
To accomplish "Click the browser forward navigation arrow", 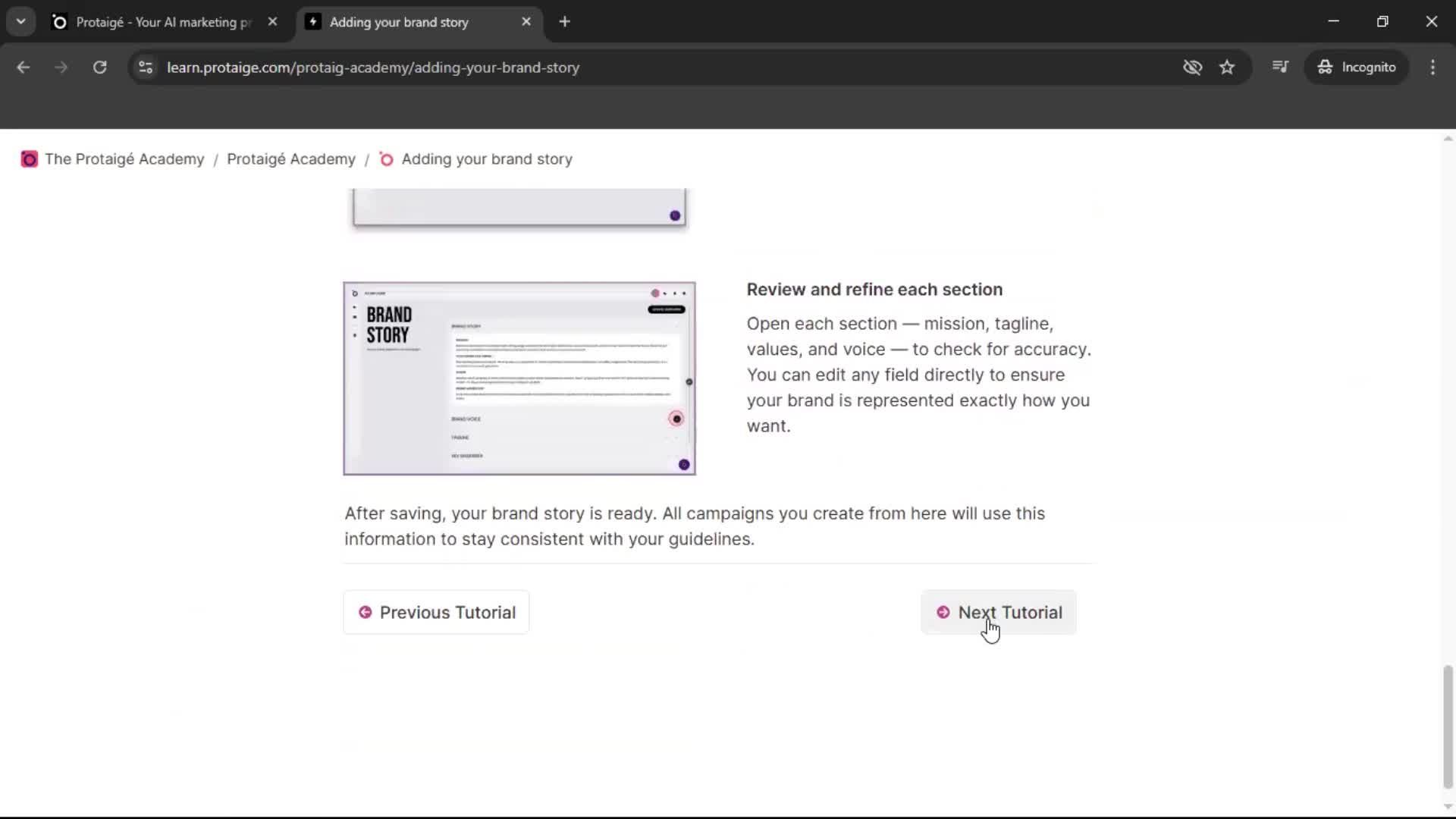I will click(x=61, y=67).
